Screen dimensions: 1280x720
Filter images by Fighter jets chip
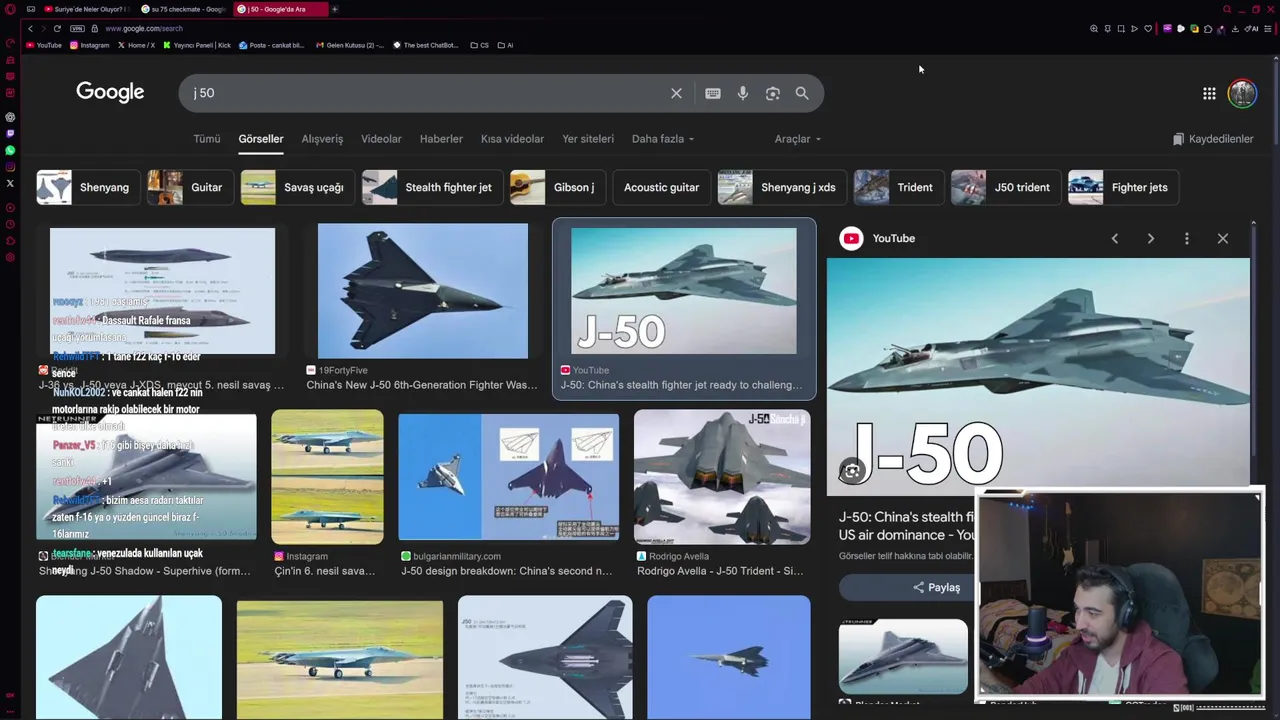(x=1124, y=187)
